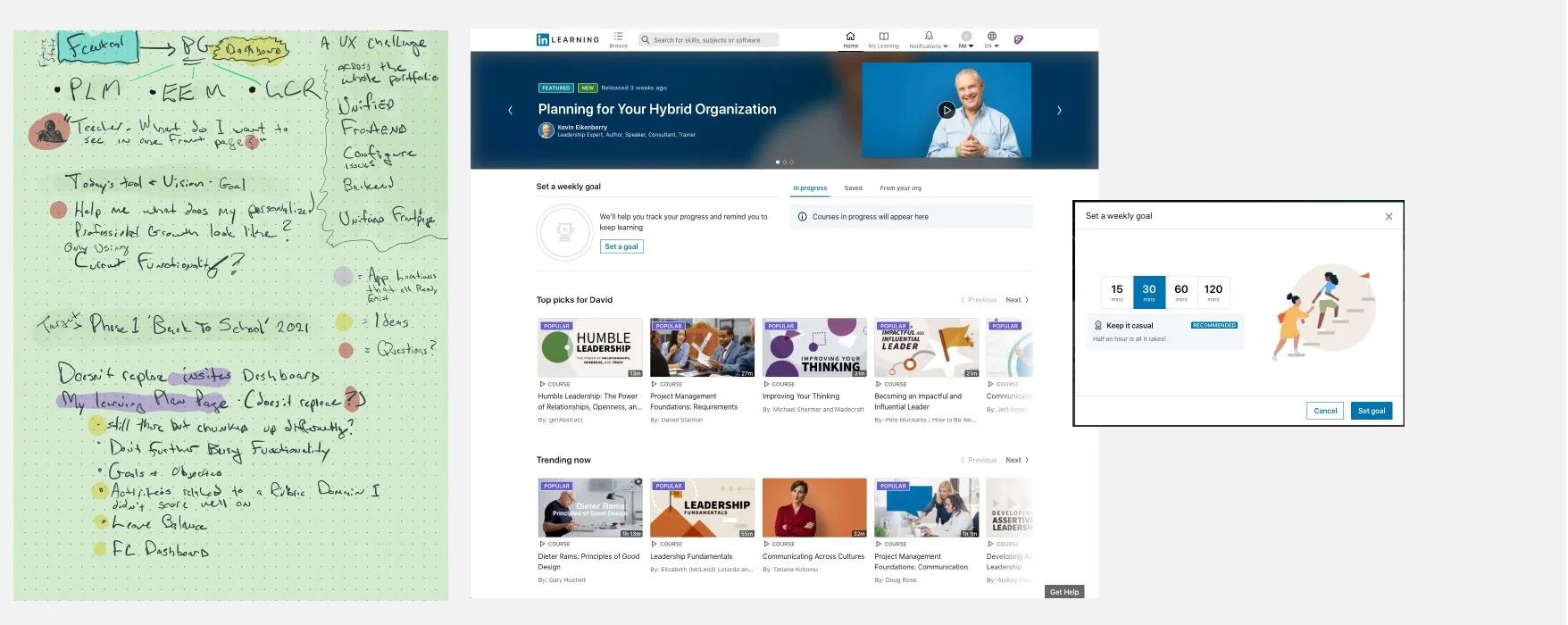Play the featured Hybrid Organization video
Screen dimensions: 1568x625
tap(947, 110)
